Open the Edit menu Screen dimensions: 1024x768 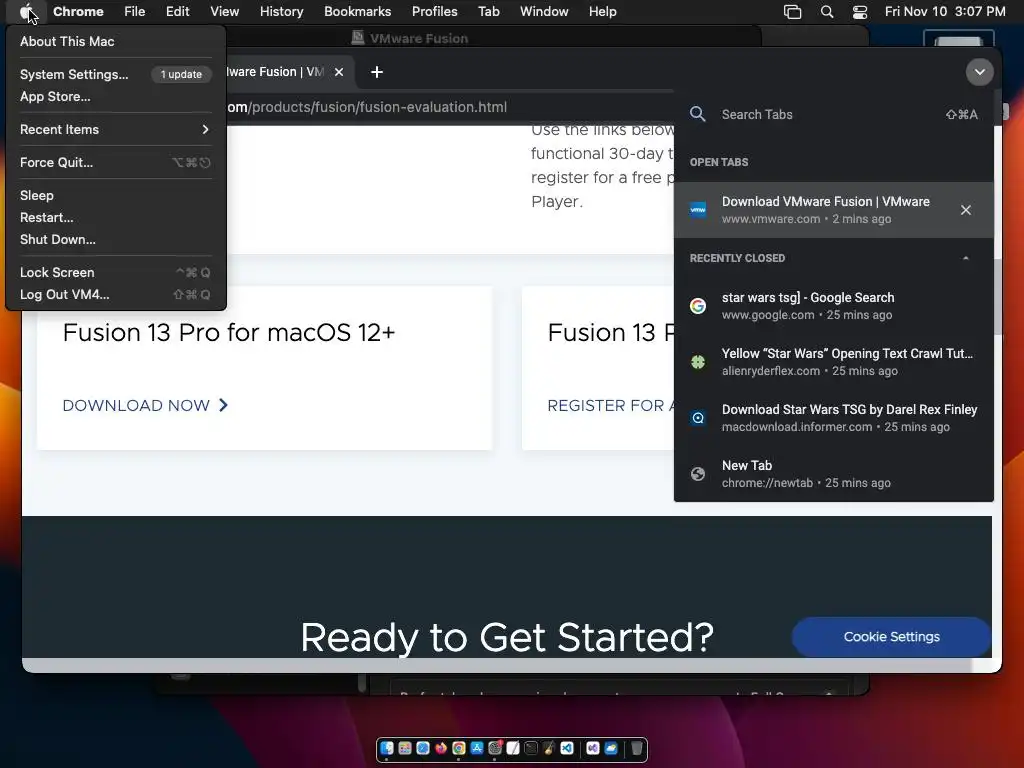tap(177, 11)
